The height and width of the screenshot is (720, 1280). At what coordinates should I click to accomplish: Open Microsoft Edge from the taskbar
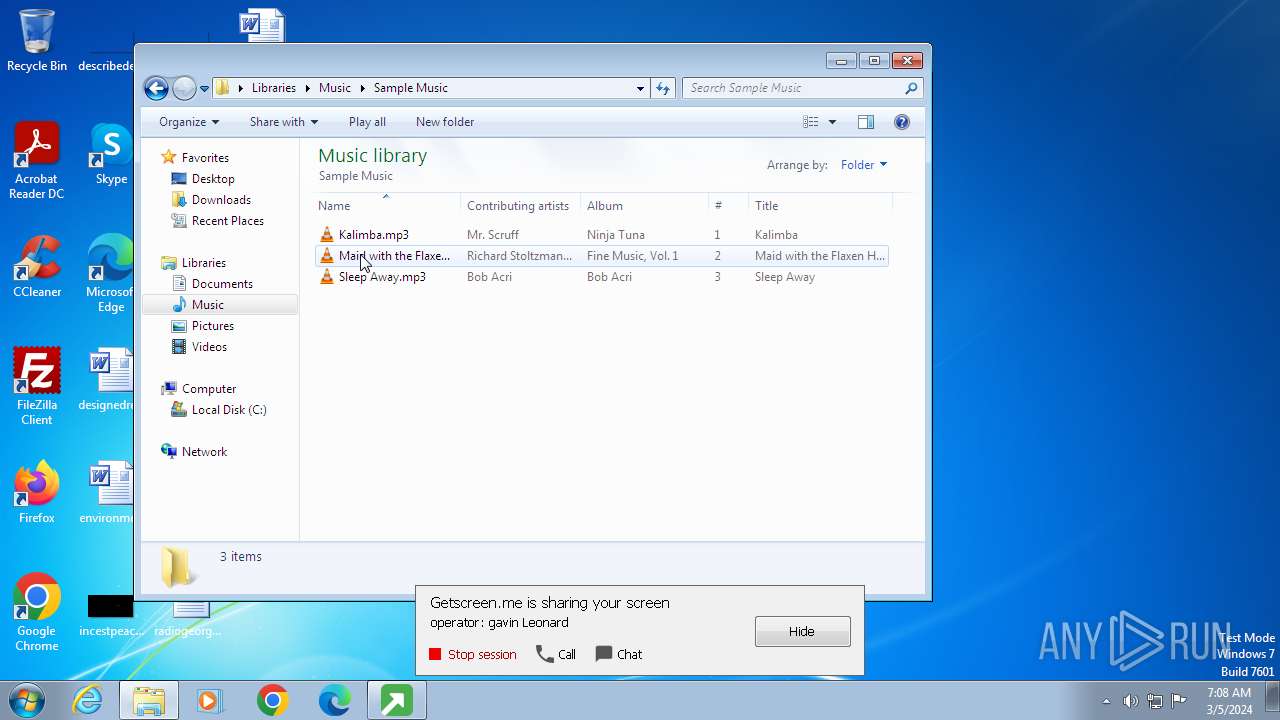pyautogui.click(x=334, y=701)
